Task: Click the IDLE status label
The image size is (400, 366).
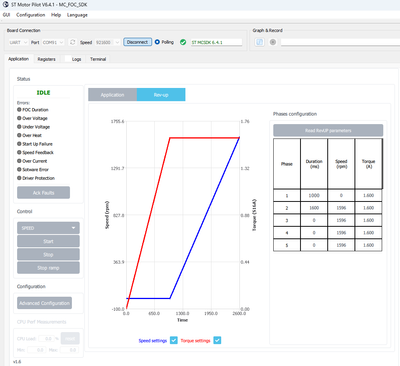Action: click(x=43, y=93)
